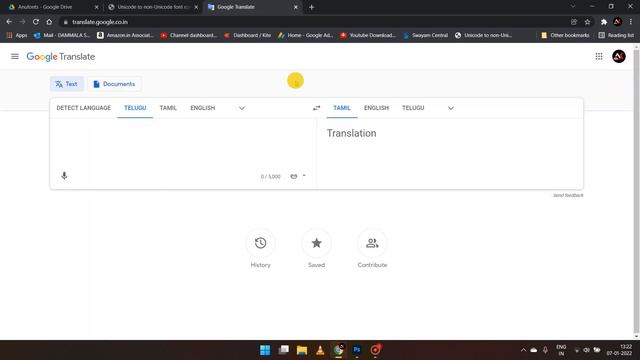Open the Google apps grid

tap(599, 56)
